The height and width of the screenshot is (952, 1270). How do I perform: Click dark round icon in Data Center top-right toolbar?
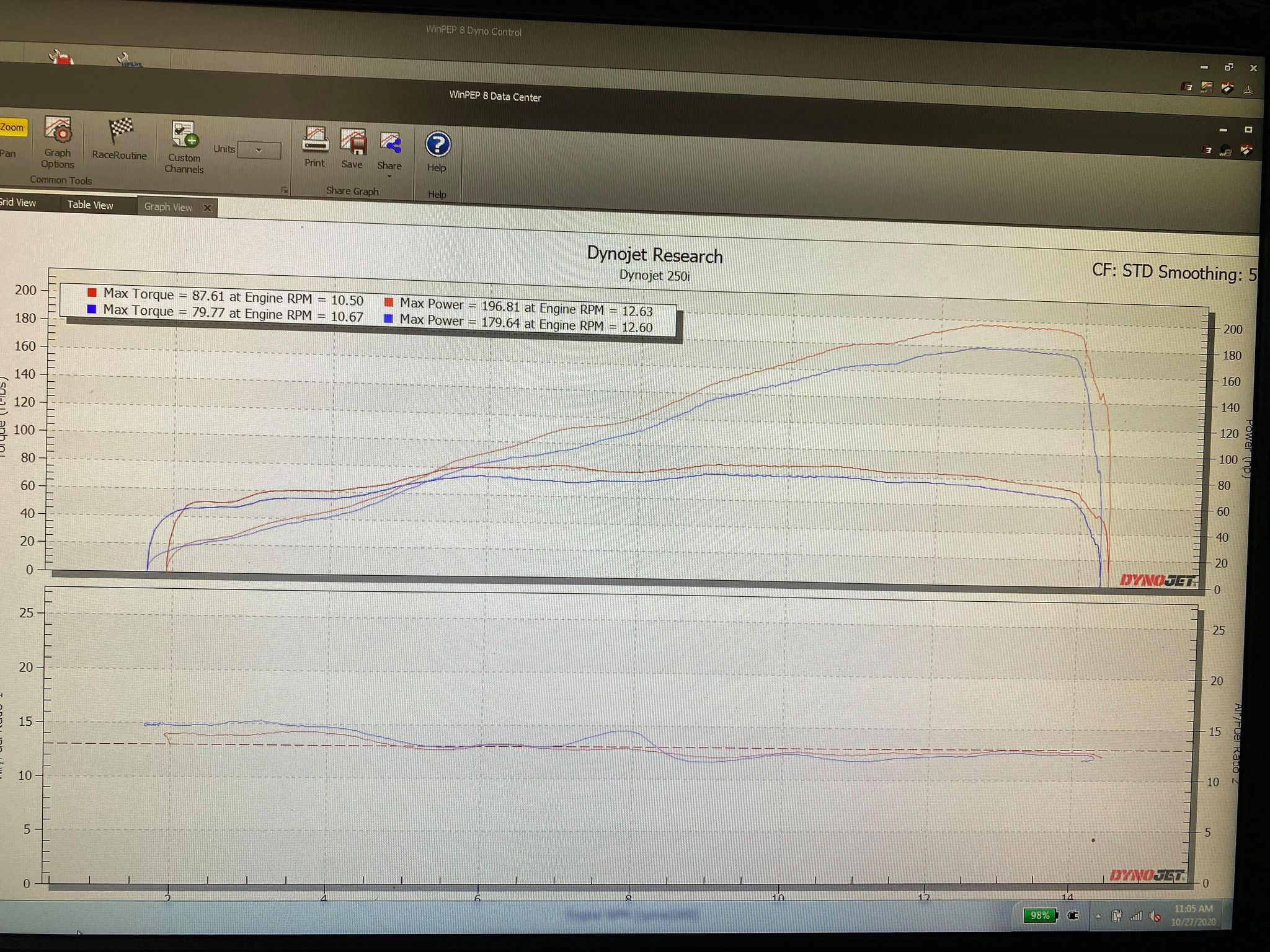(x=1226, y=151)
